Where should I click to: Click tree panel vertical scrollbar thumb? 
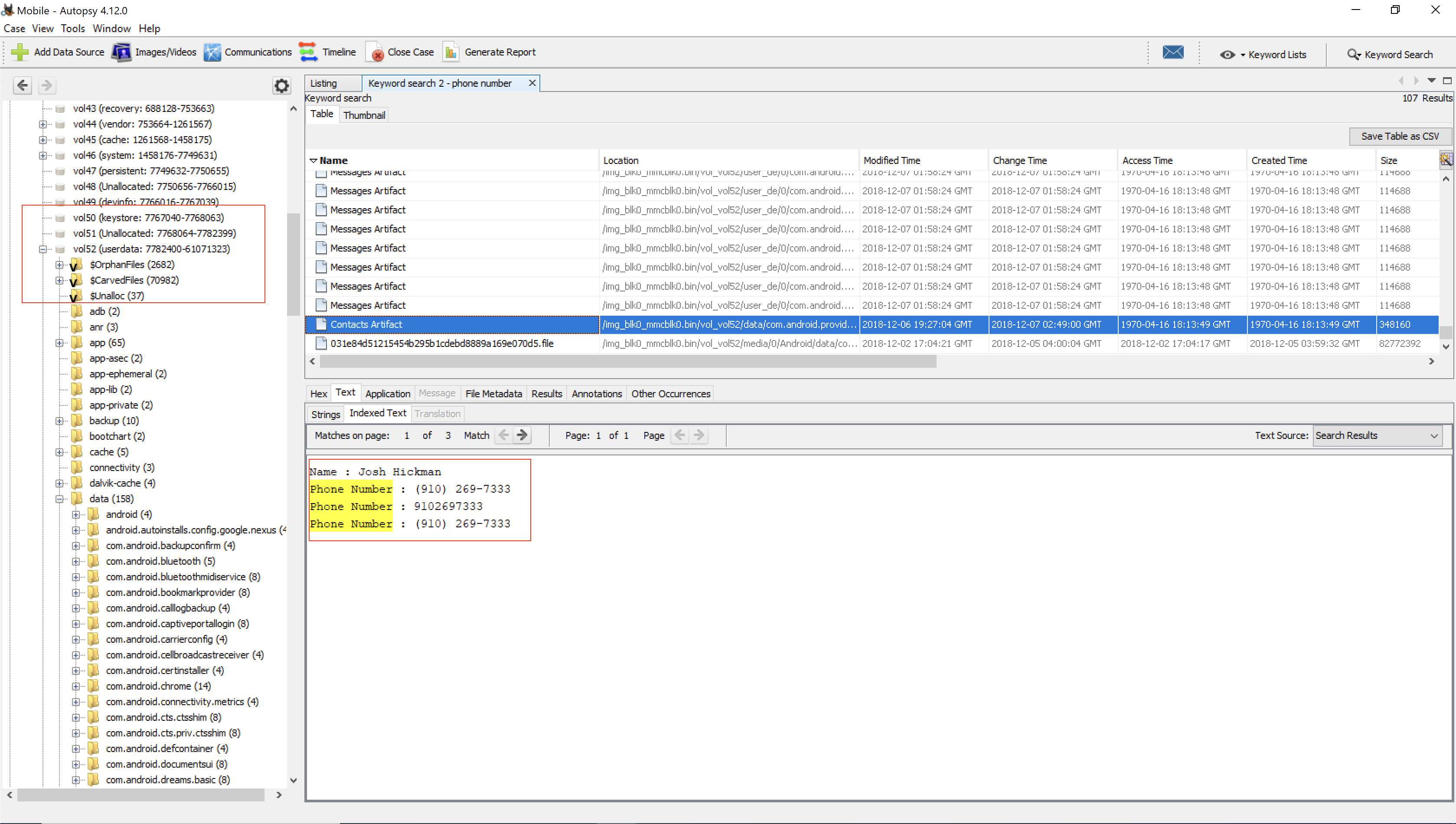tap(293, 264)
